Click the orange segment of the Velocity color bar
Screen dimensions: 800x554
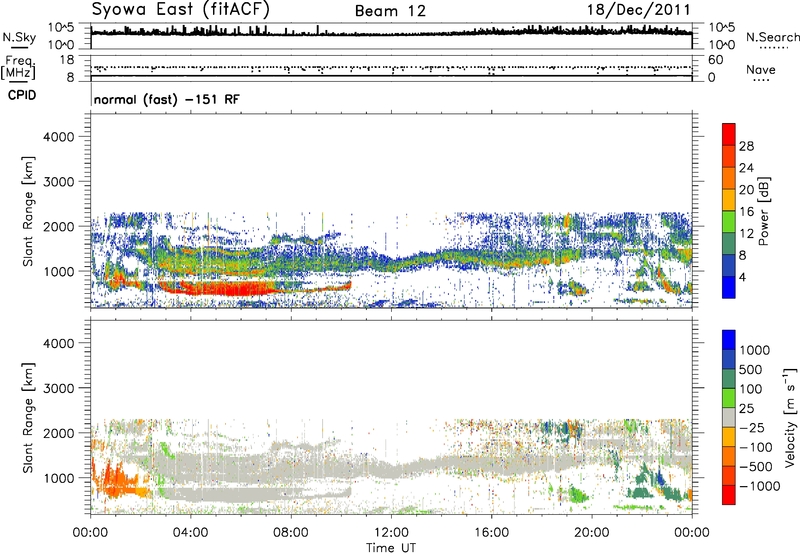point(729,457)
